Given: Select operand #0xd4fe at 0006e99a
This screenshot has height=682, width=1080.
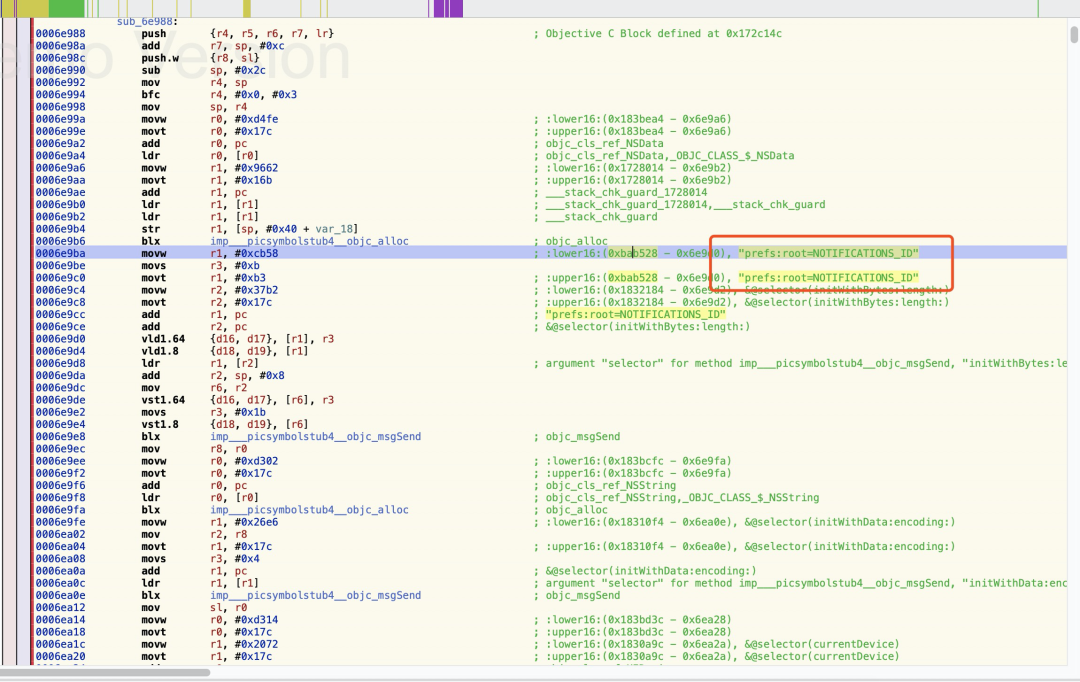Looking at the screenshot, I should pyautogui.click(x=256, y=119).
